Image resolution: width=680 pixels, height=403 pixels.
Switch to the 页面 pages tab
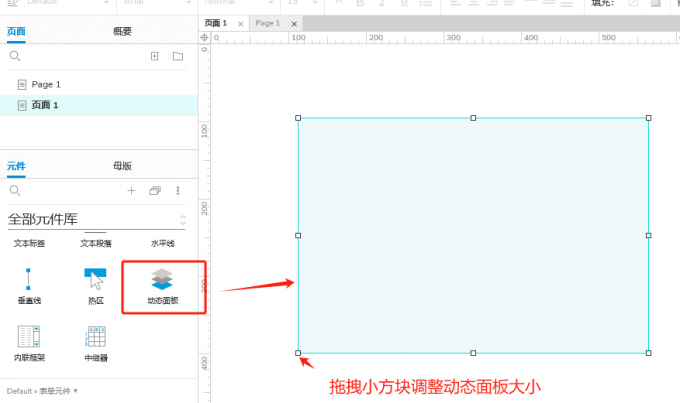[x=16, y=31]
